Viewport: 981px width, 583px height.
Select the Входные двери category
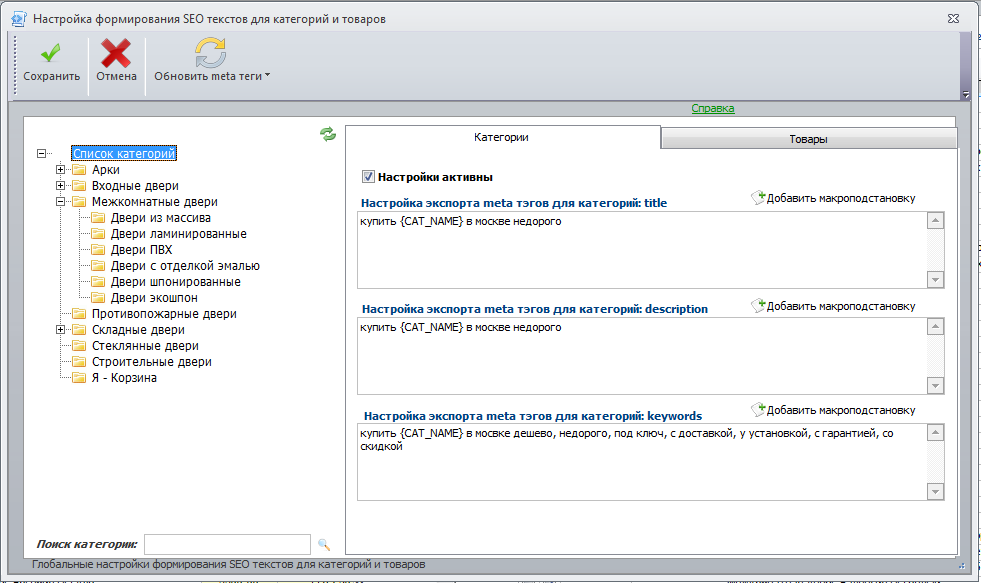click(x=135, y=186)
